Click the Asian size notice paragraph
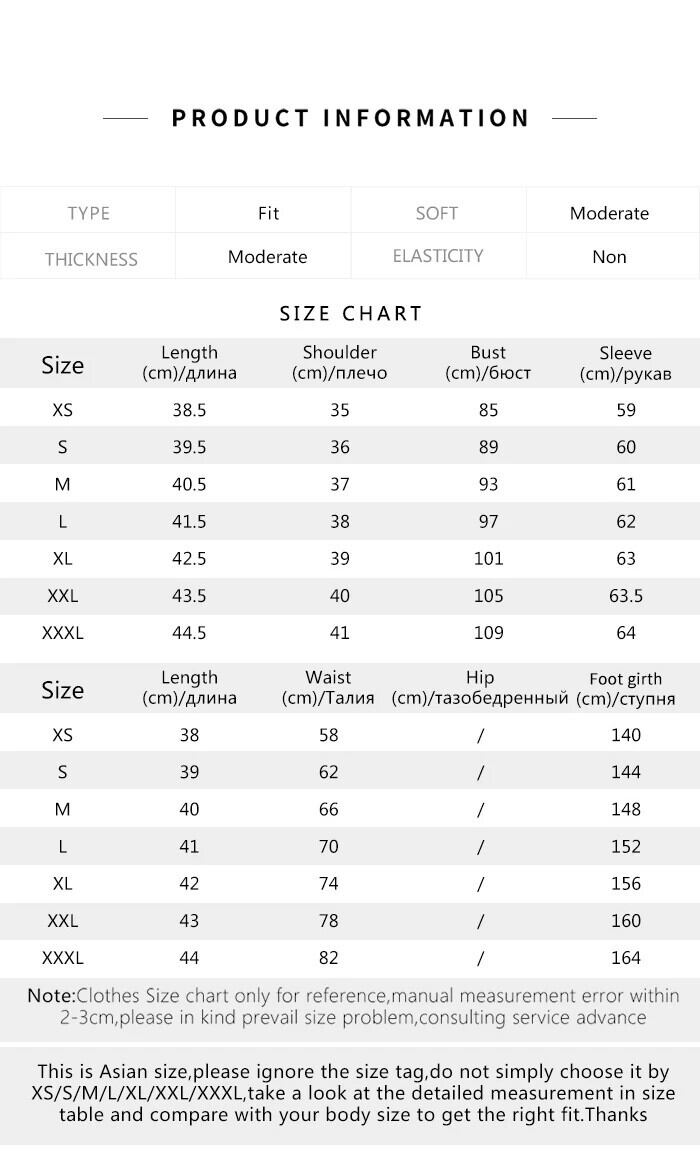700x1161 pixels. pyautogui.click(x=353, y=1093)
